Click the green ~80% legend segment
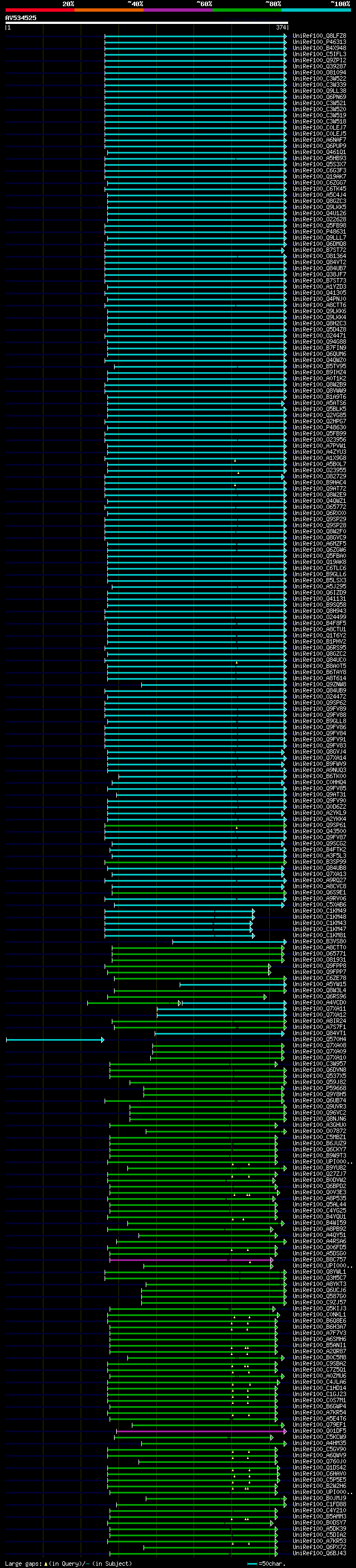Image resolution: width=356 pixels, height=1568 pixels. (247, 10)
